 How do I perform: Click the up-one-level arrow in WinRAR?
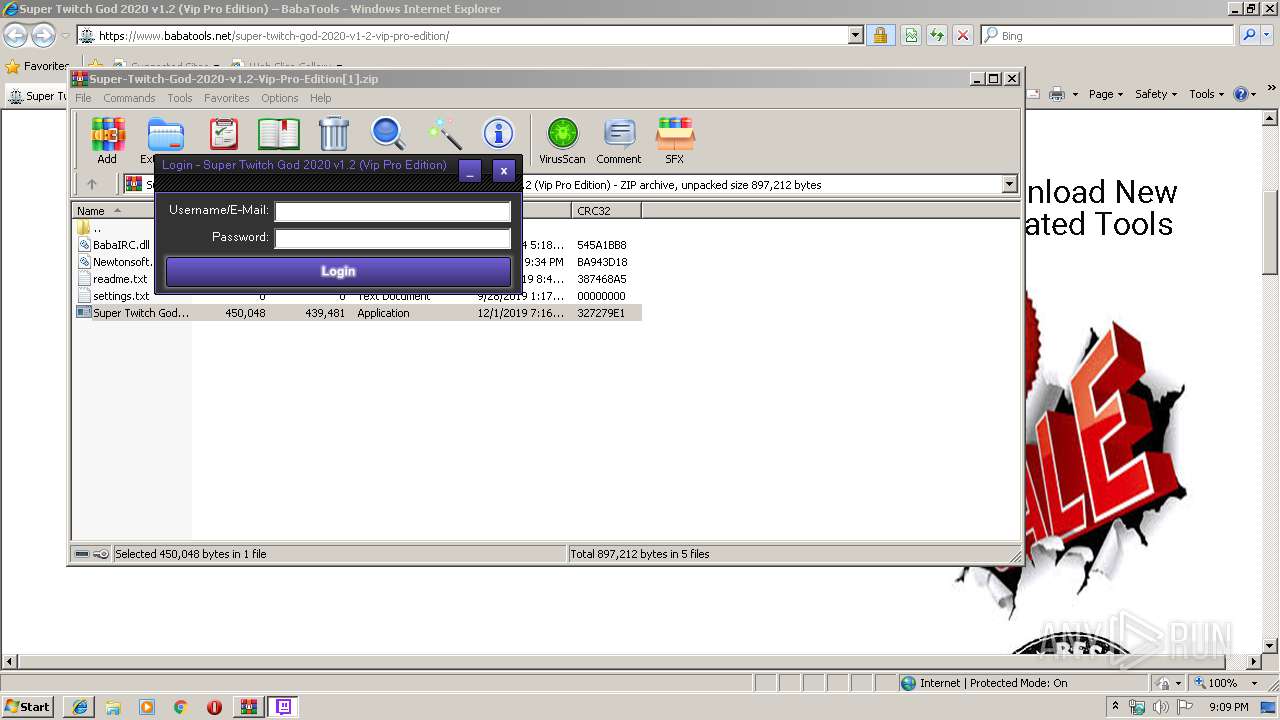pos(92,184)
